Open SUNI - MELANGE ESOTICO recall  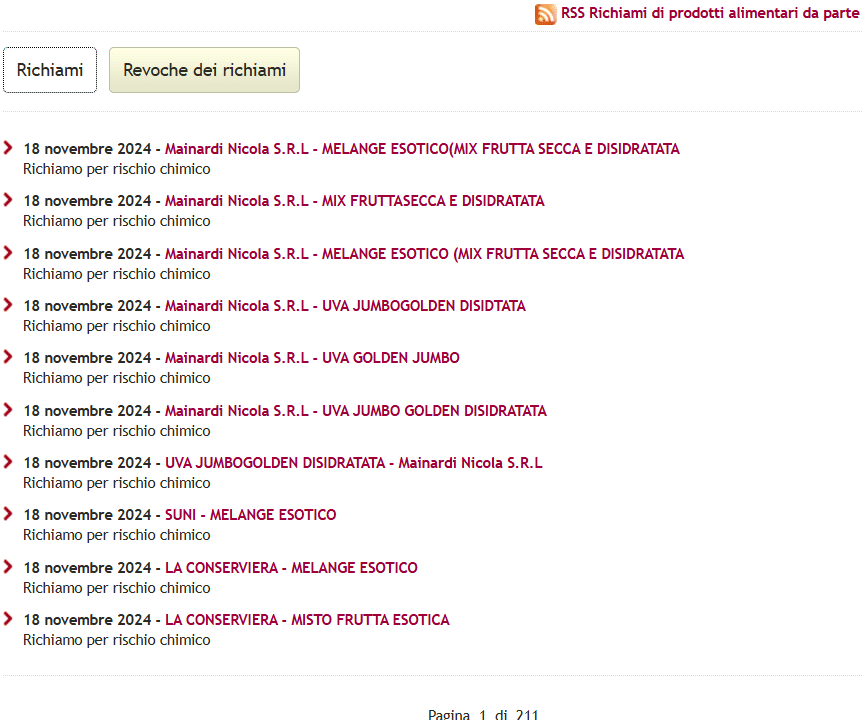click(x=251, y=515)
